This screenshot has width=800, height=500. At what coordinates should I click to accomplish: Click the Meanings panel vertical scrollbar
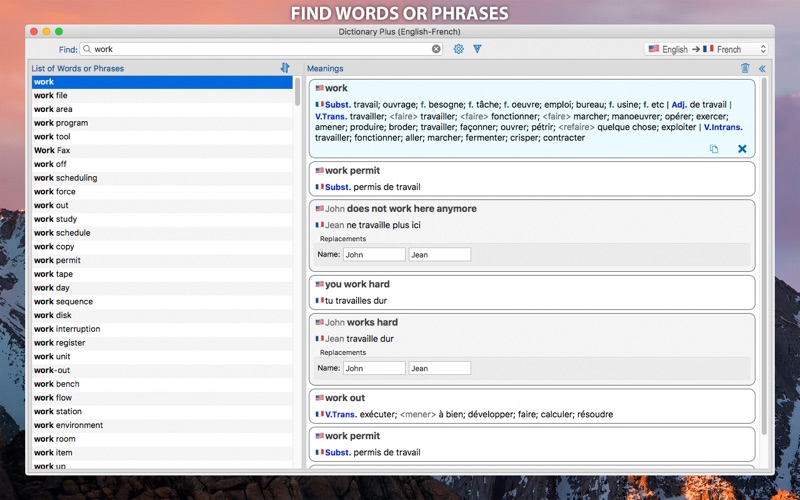[x=764, y=255]
